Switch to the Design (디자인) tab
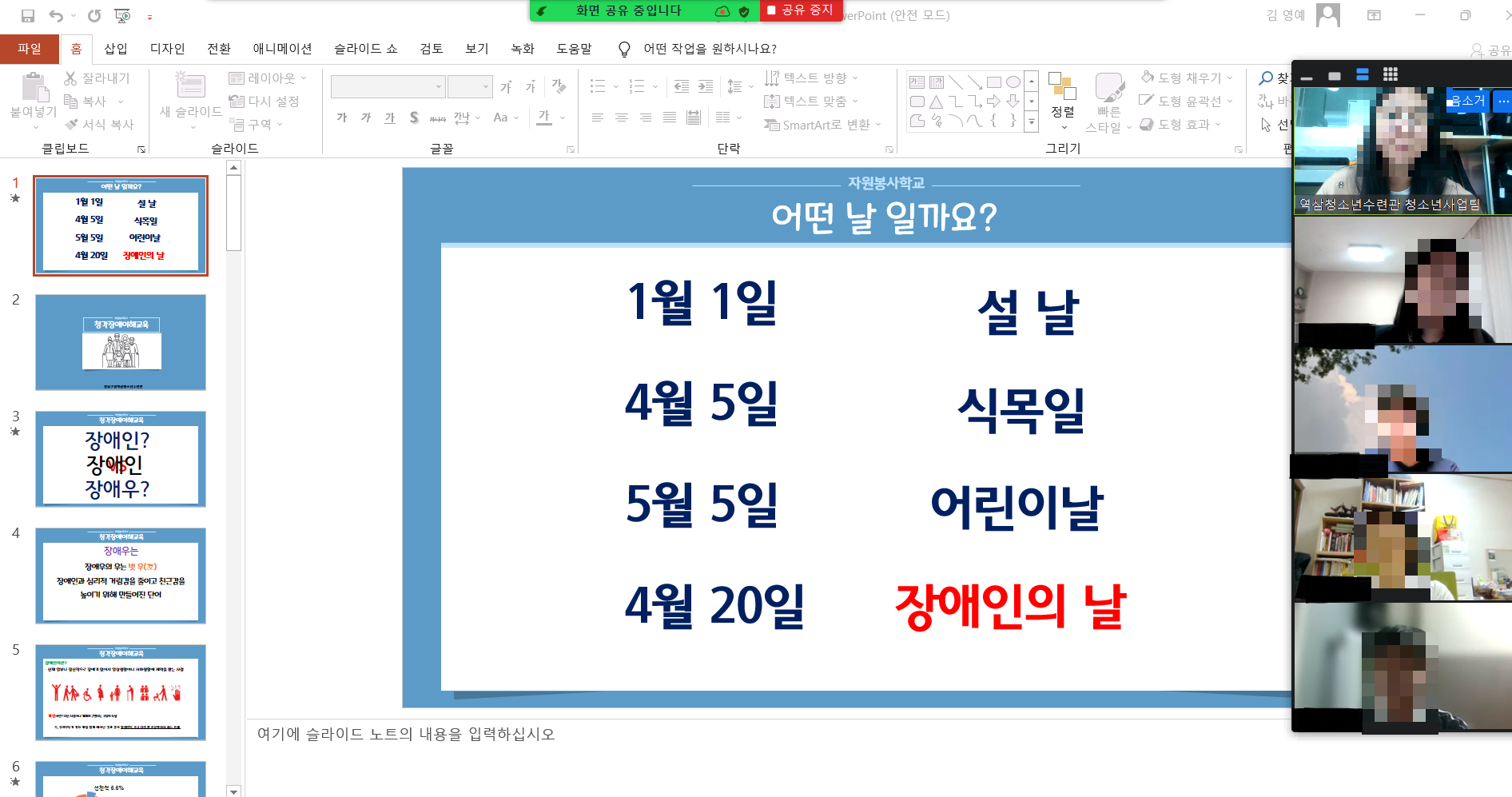The image size is (1512, 797). tap(168, 49)
